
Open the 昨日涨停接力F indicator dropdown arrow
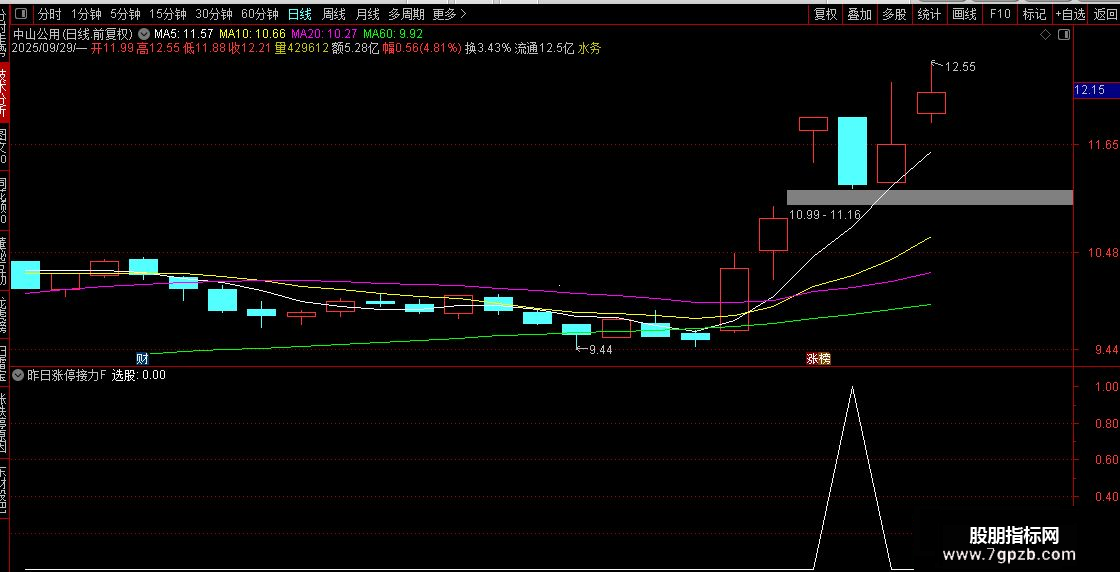pyautogui.click(x=19, y=374)
